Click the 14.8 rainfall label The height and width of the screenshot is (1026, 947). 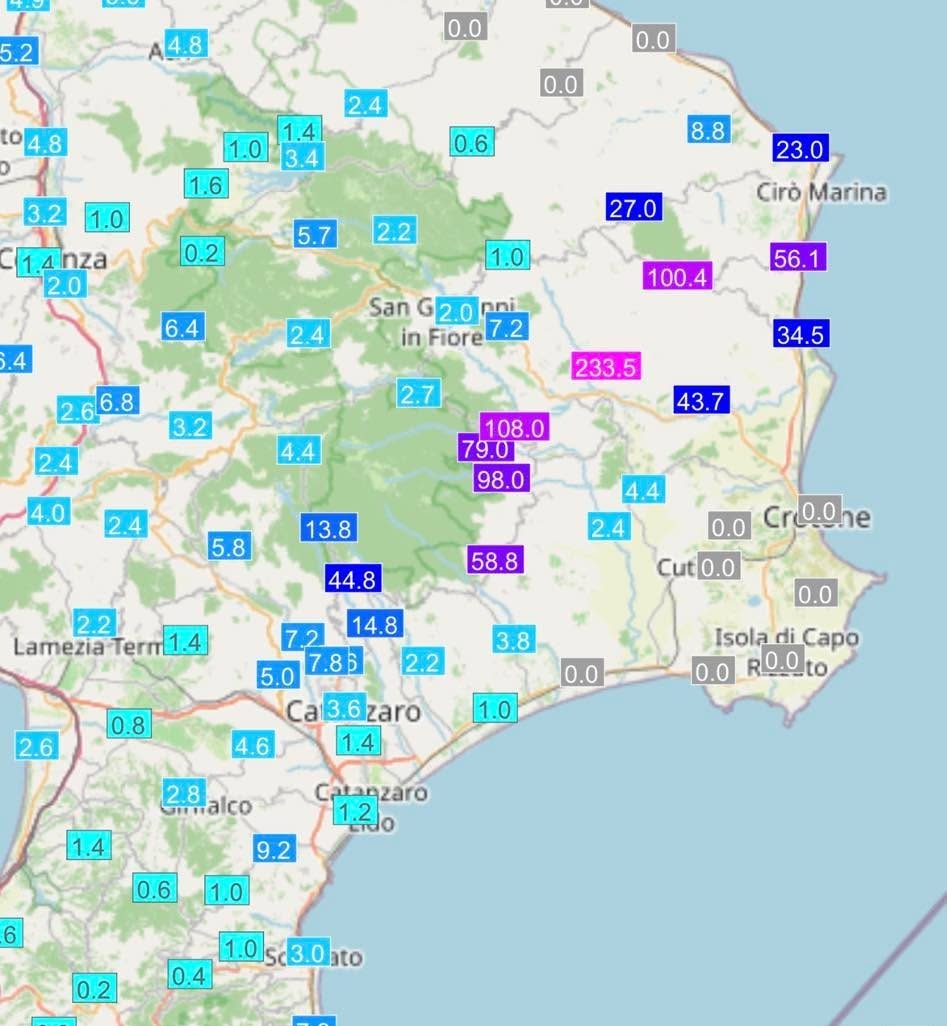click(375, 624)
